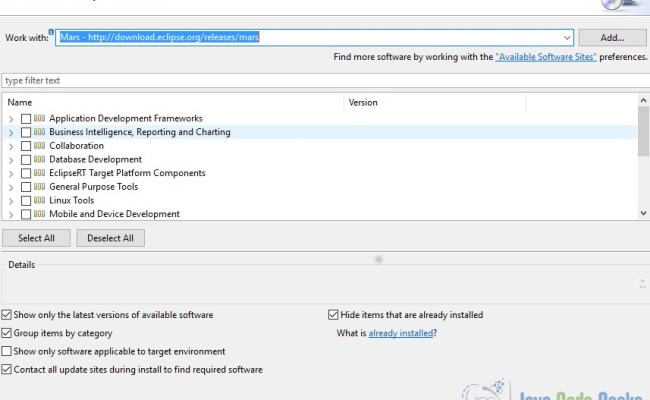Screen dimensions: 650x400
Task: Expand the Linux Tools tree node
Action: pos(11,201)
